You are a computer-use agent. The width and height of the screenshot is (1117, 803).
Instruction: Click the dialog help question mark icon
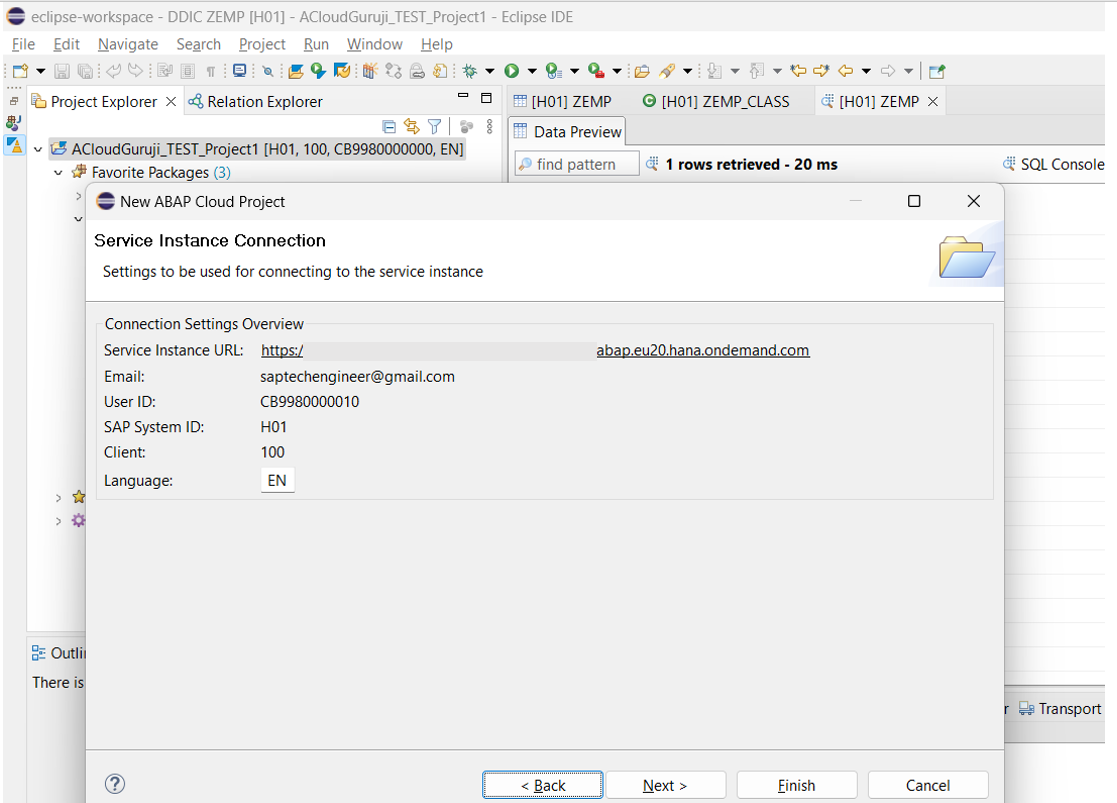[x=115, y=784]
